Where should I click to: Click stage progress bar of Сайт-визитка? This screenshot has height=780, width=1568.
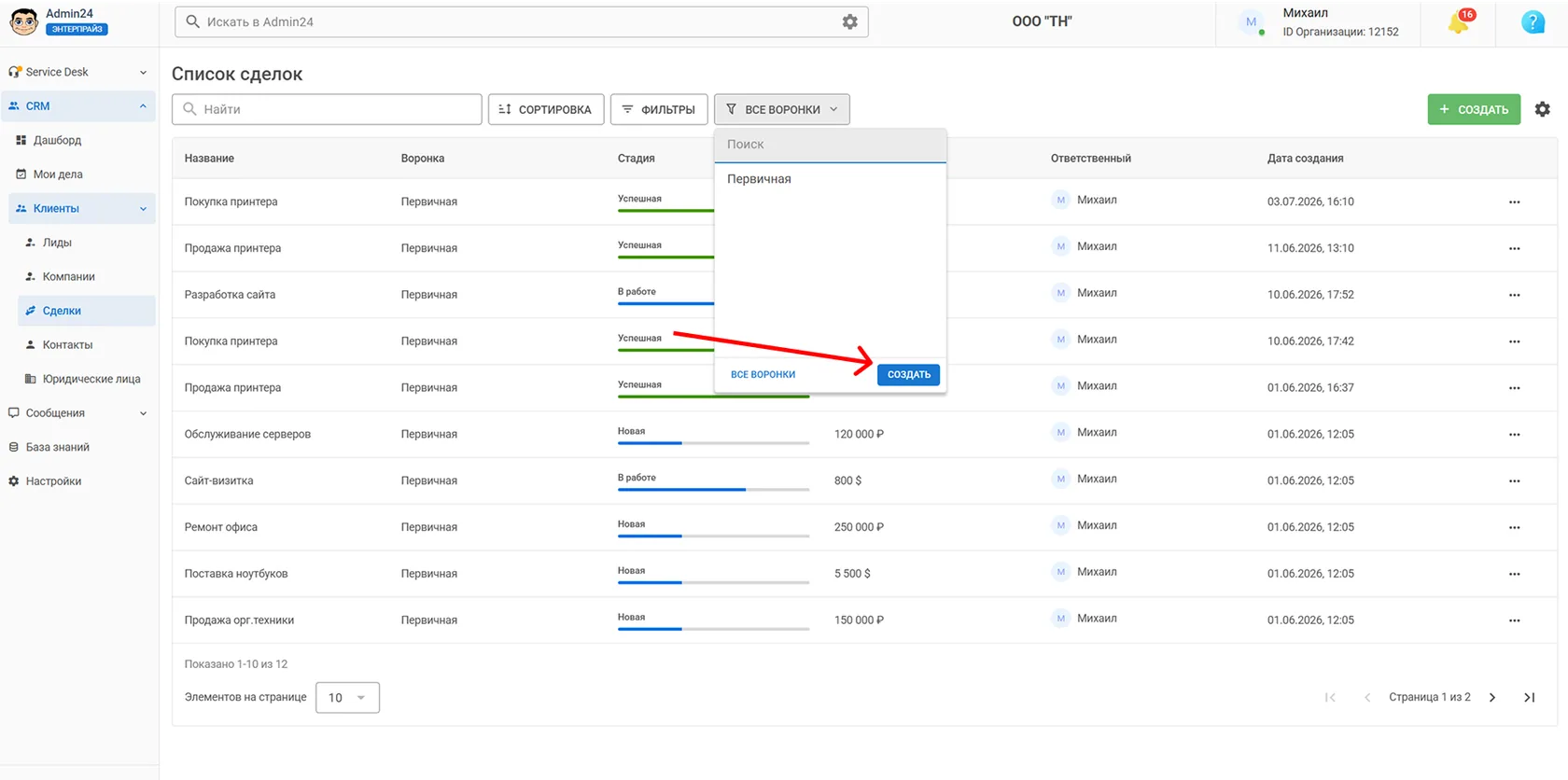pyautogui.click(x=713, y=489)
